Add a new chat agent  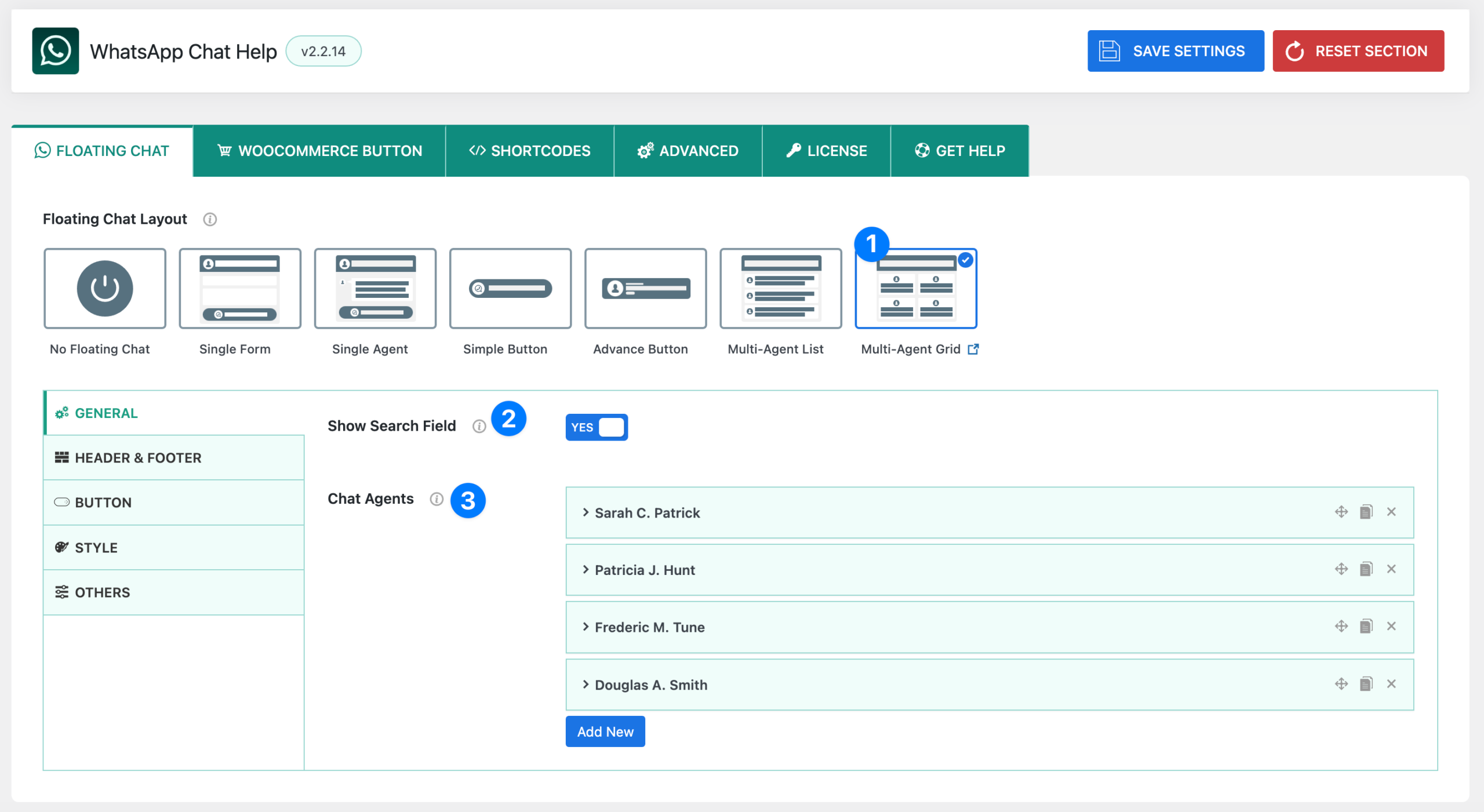click(x=605, y=732)
